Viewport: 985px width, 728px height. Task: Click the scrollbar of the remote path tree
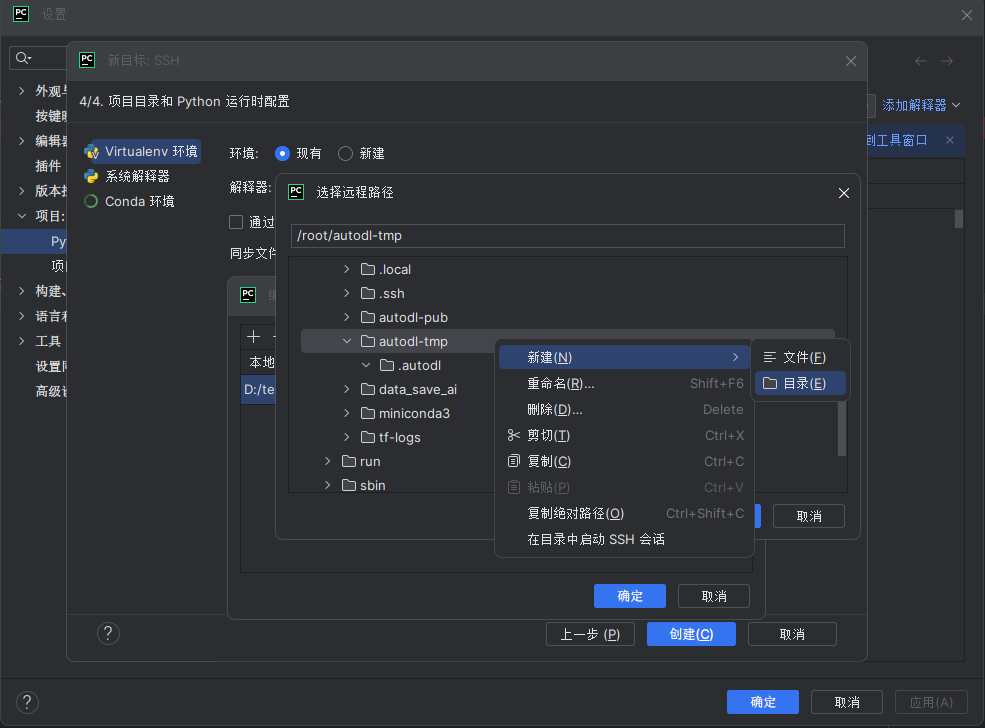tap(842, 428)
